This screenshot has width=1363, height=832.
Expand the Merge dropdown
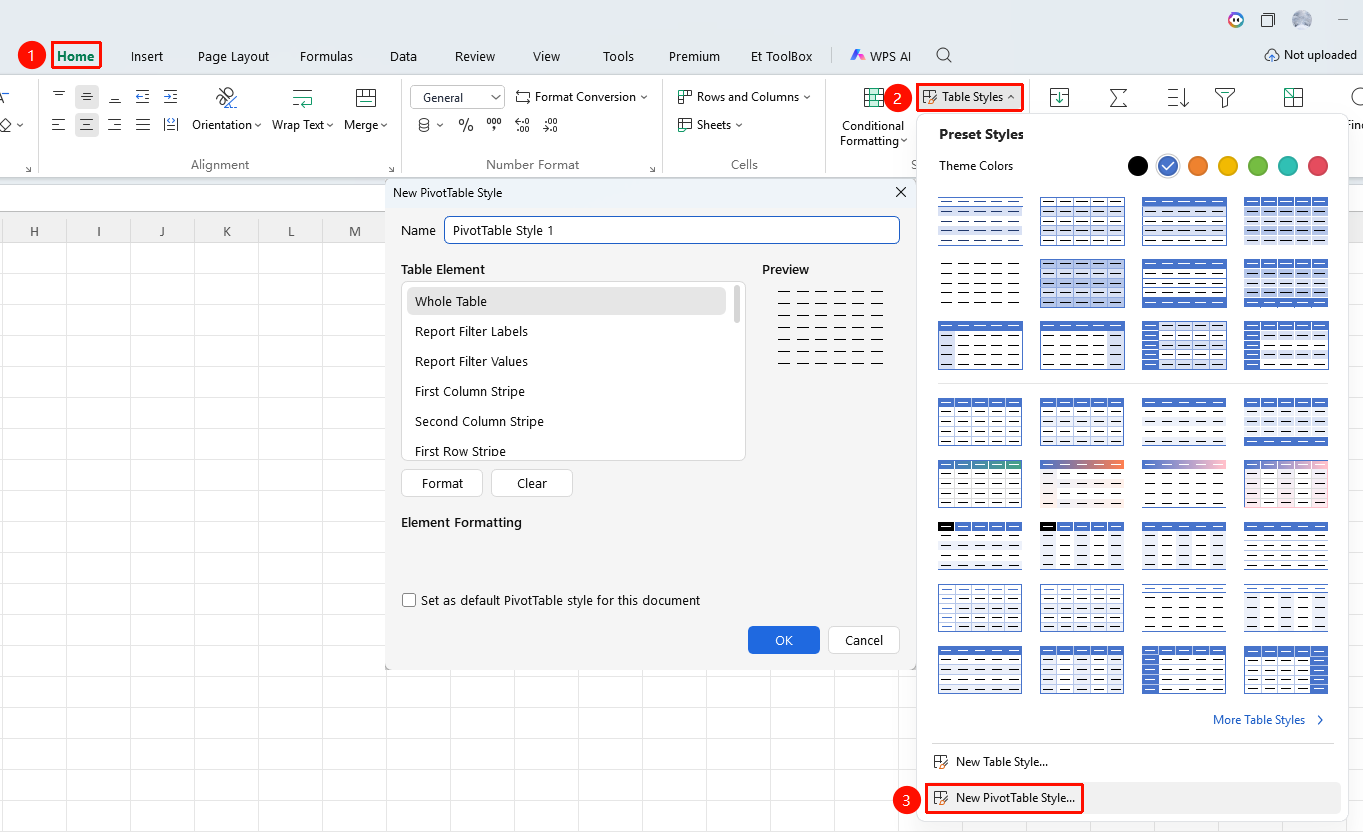(366, 125)
